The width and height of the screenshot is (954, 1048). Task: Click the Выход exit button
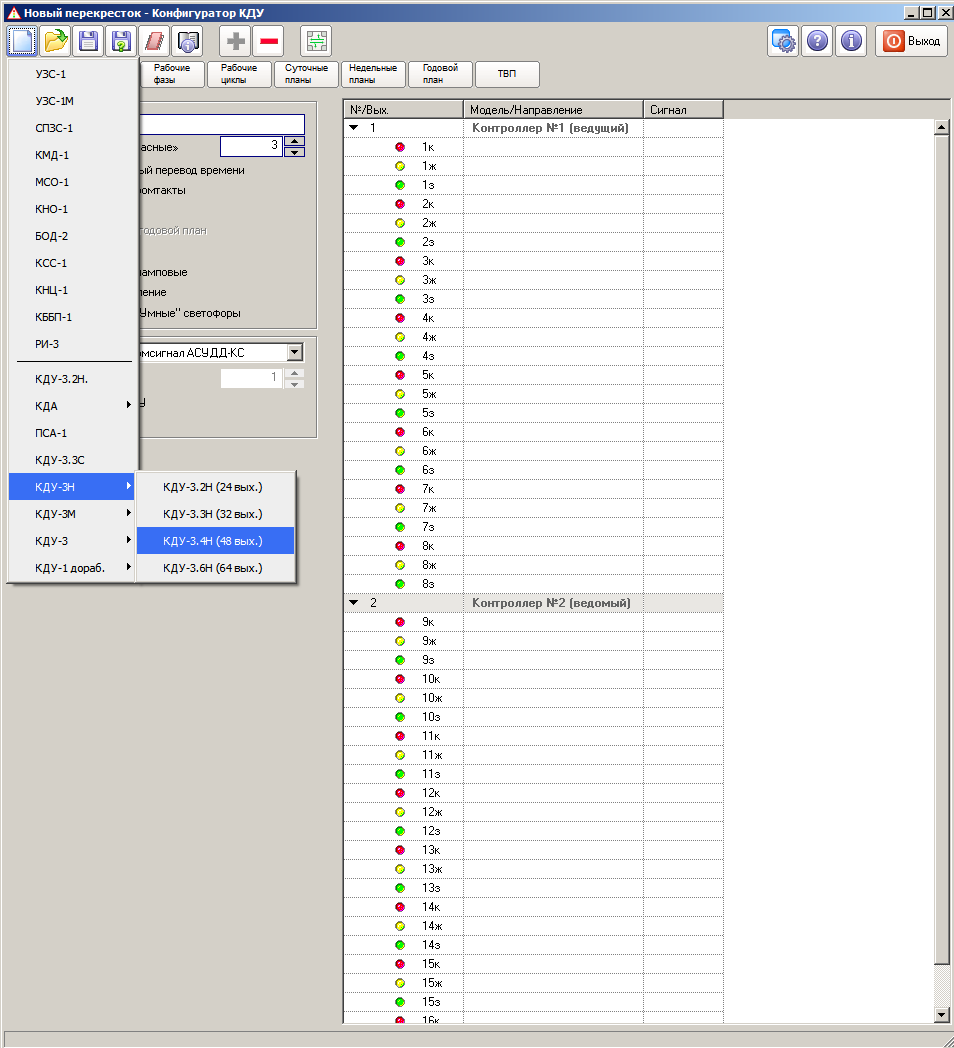(911, 41)
